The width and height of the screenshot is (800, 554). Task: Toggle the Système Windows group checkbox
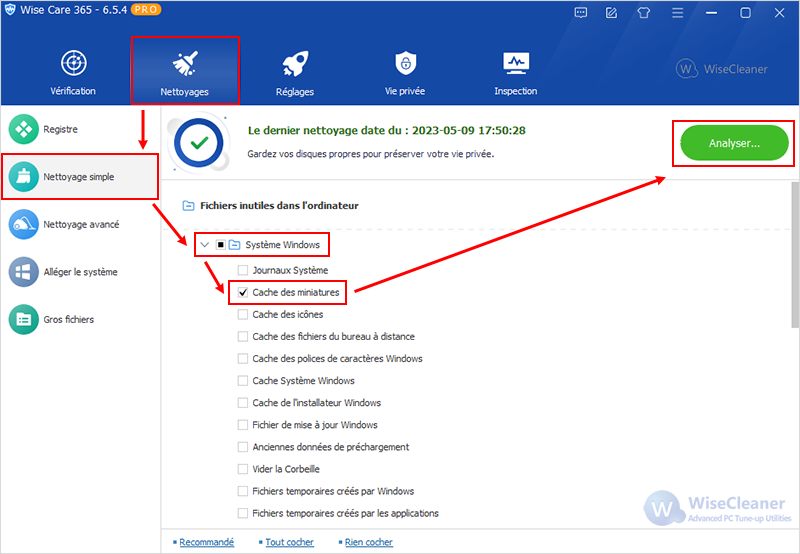coord(220,245)
